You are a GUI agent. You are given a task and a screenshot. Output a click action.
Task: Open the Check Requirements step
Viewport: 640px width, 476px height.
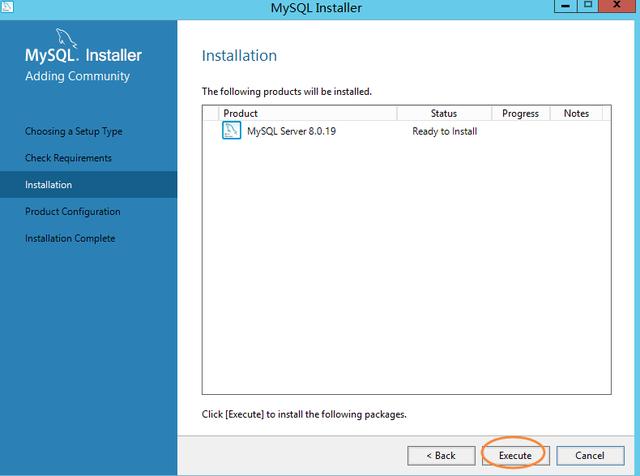(x=68, y=158)
